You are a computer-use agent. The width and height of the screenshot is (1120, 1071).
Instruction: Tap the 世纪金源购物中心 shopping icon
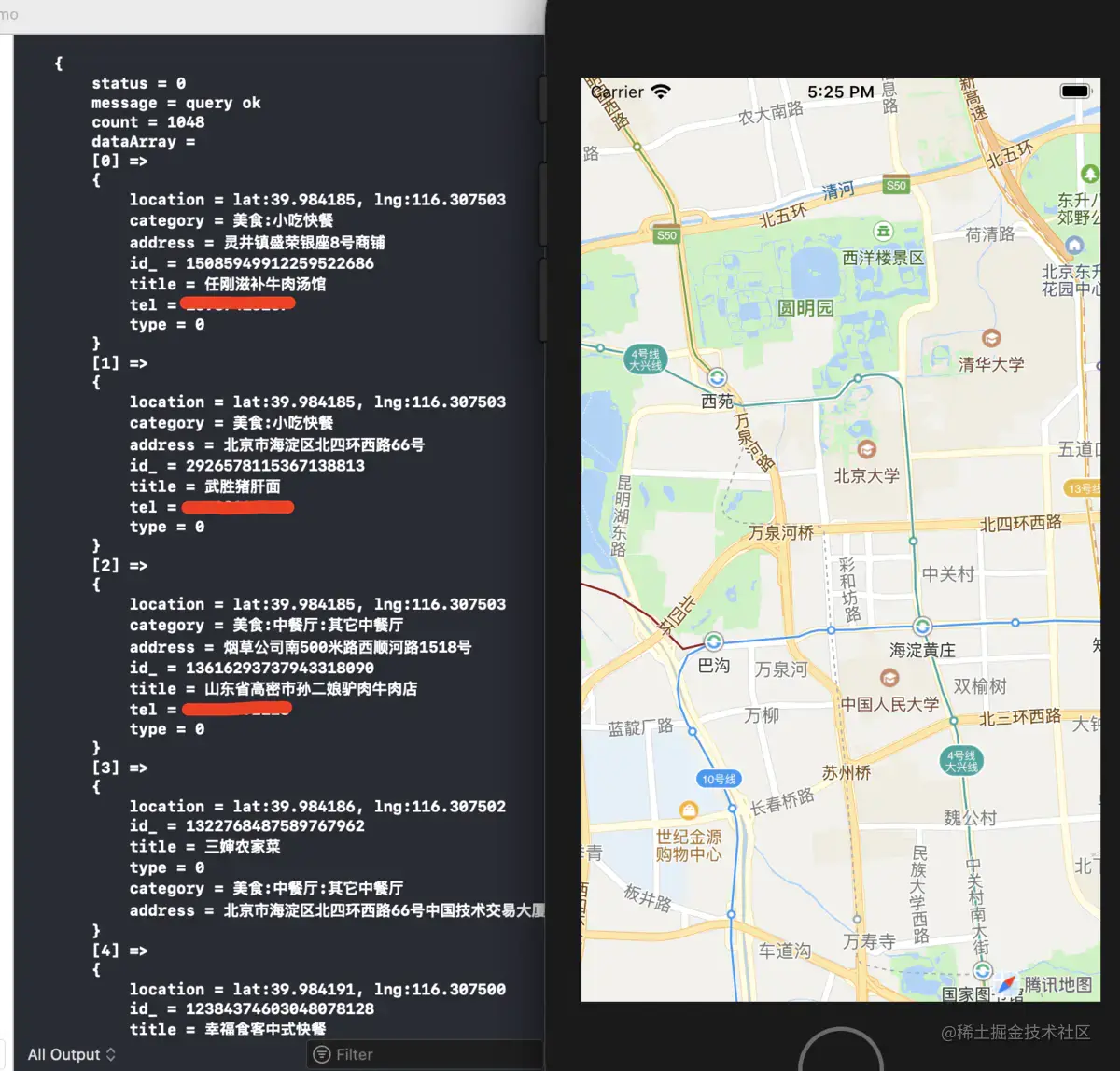point(689,810)
